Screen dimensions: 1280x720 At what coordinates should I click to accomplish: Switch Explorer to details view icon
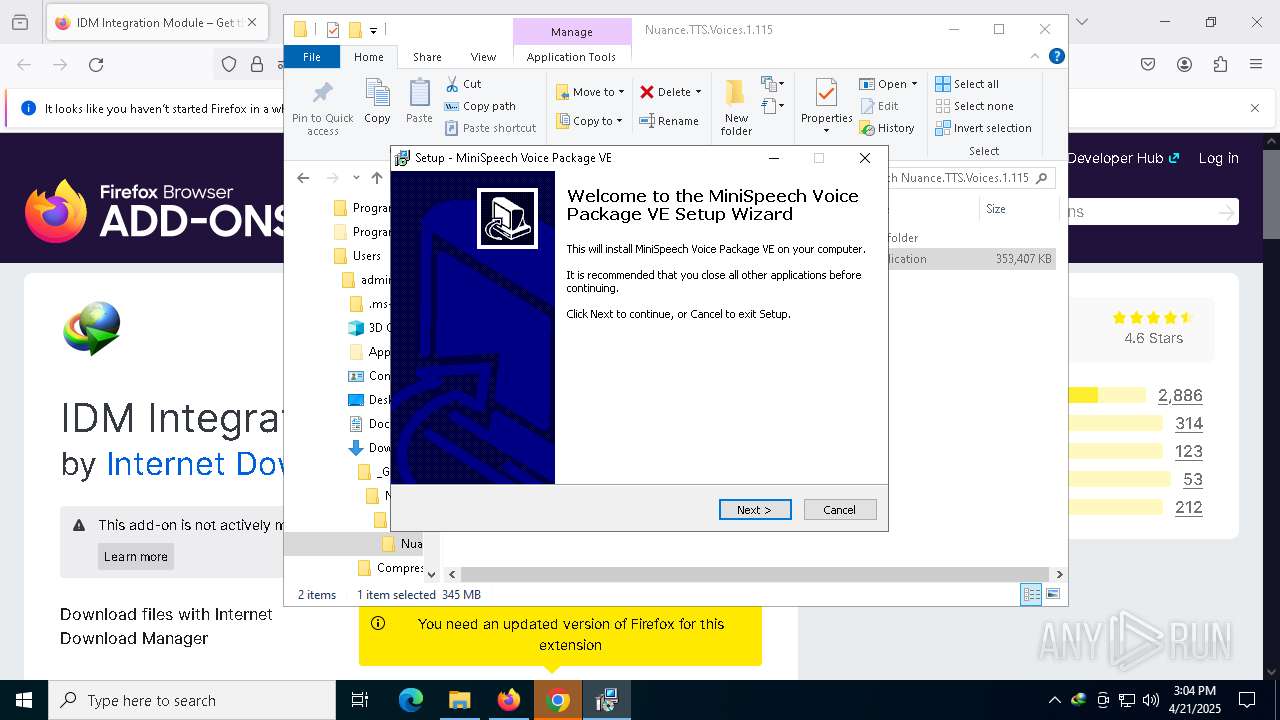coord(1030,594)
